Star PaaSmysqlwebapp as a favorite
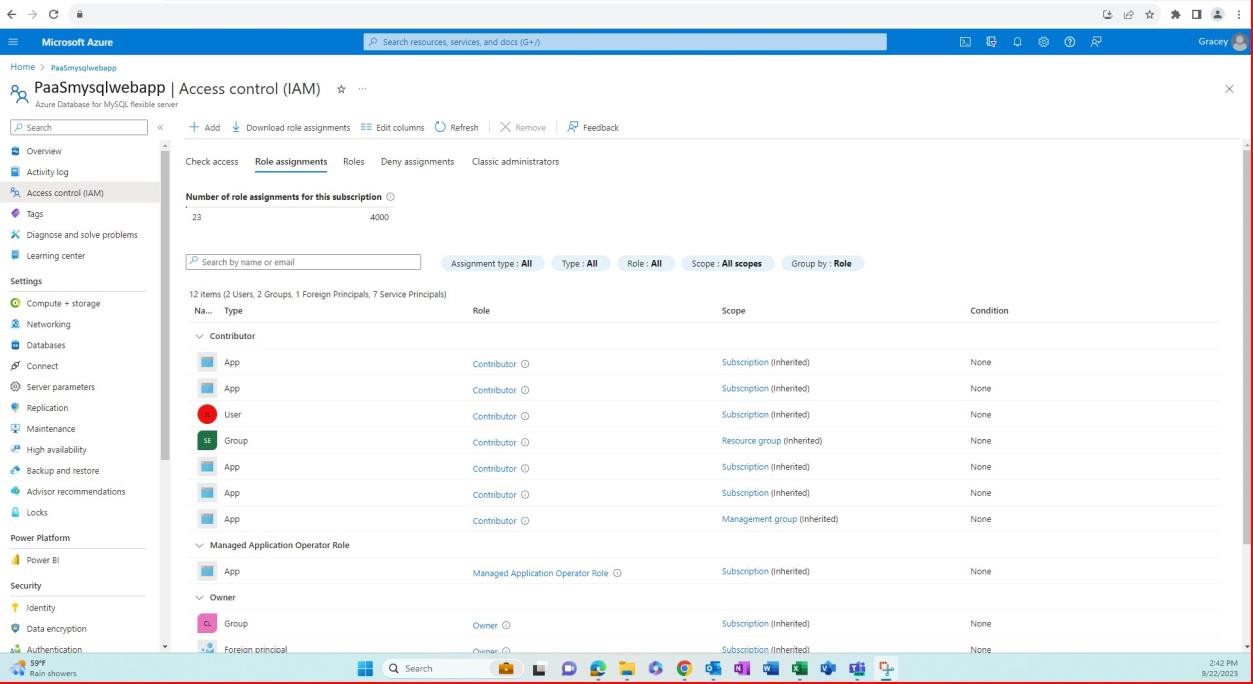This screenshot has width=1253, height=684. pos(343,88)
